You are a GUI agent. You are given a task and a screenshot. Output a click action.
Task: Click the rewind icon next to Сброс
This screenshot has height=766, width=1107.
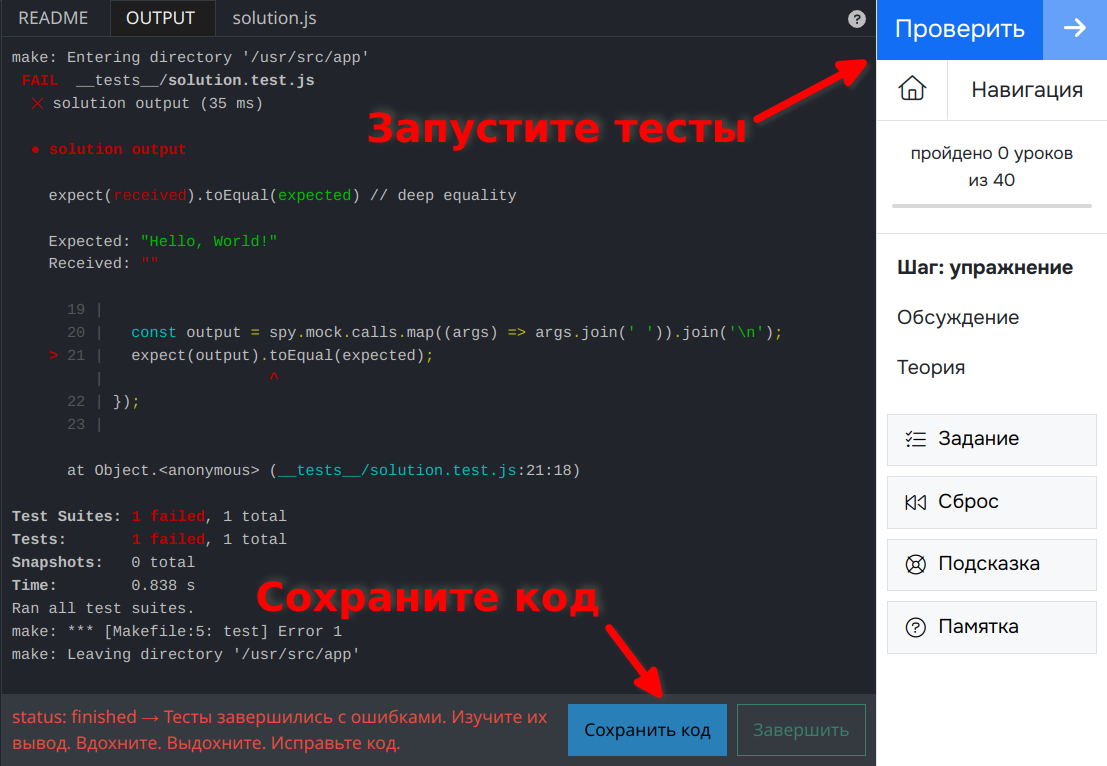click(916, 502)
